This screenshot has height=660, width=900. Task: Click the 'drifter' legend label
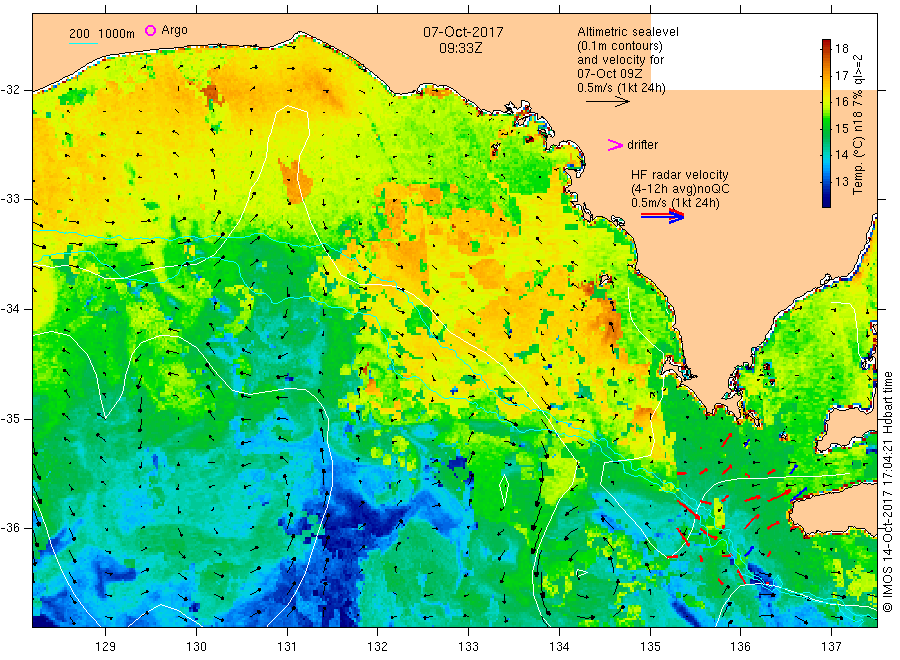click(642, 145)
